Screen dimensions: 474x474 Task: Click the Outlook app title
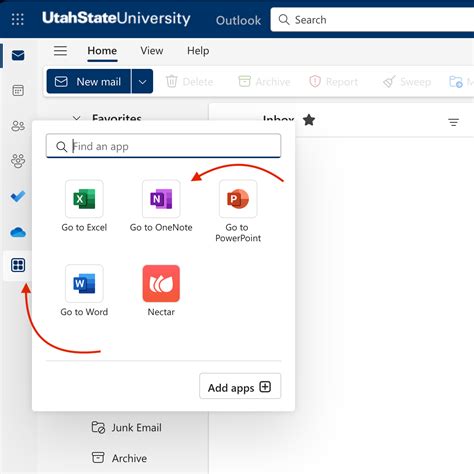point(238,20)
